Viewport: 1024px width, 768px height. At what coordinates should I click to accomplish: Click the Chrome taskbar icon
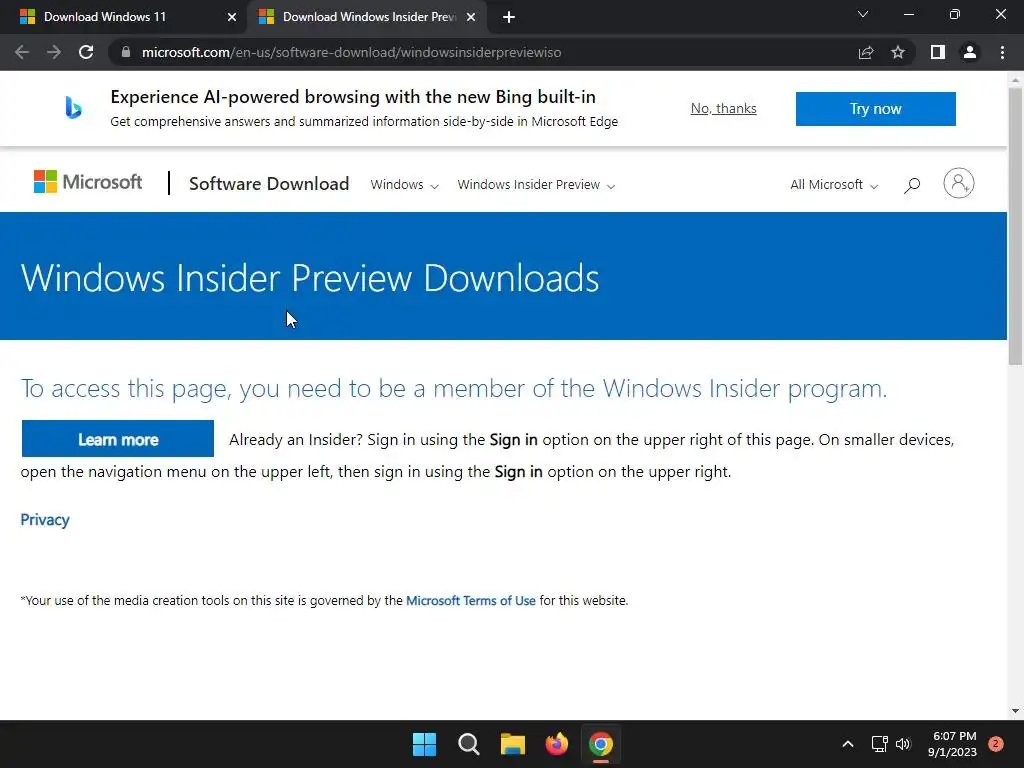(601, 744)
